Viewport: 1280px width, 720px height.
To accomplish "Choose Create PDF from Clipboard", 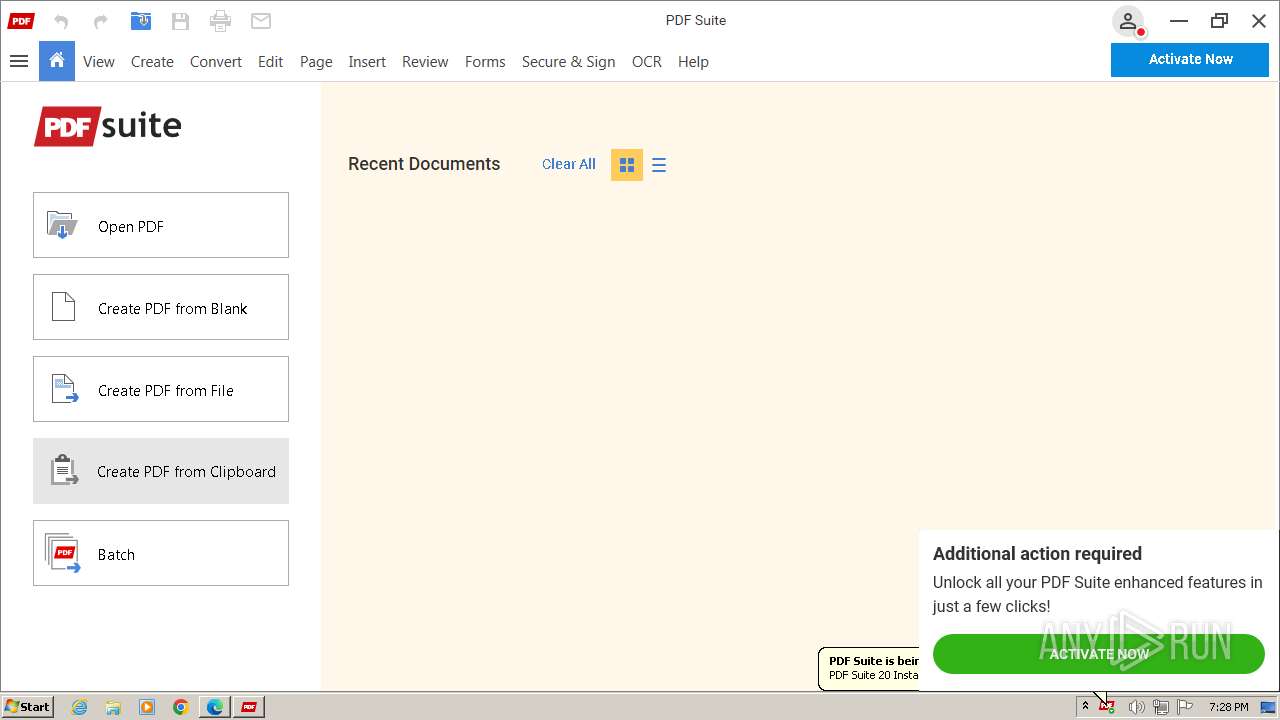I will [x=161, y=471].
